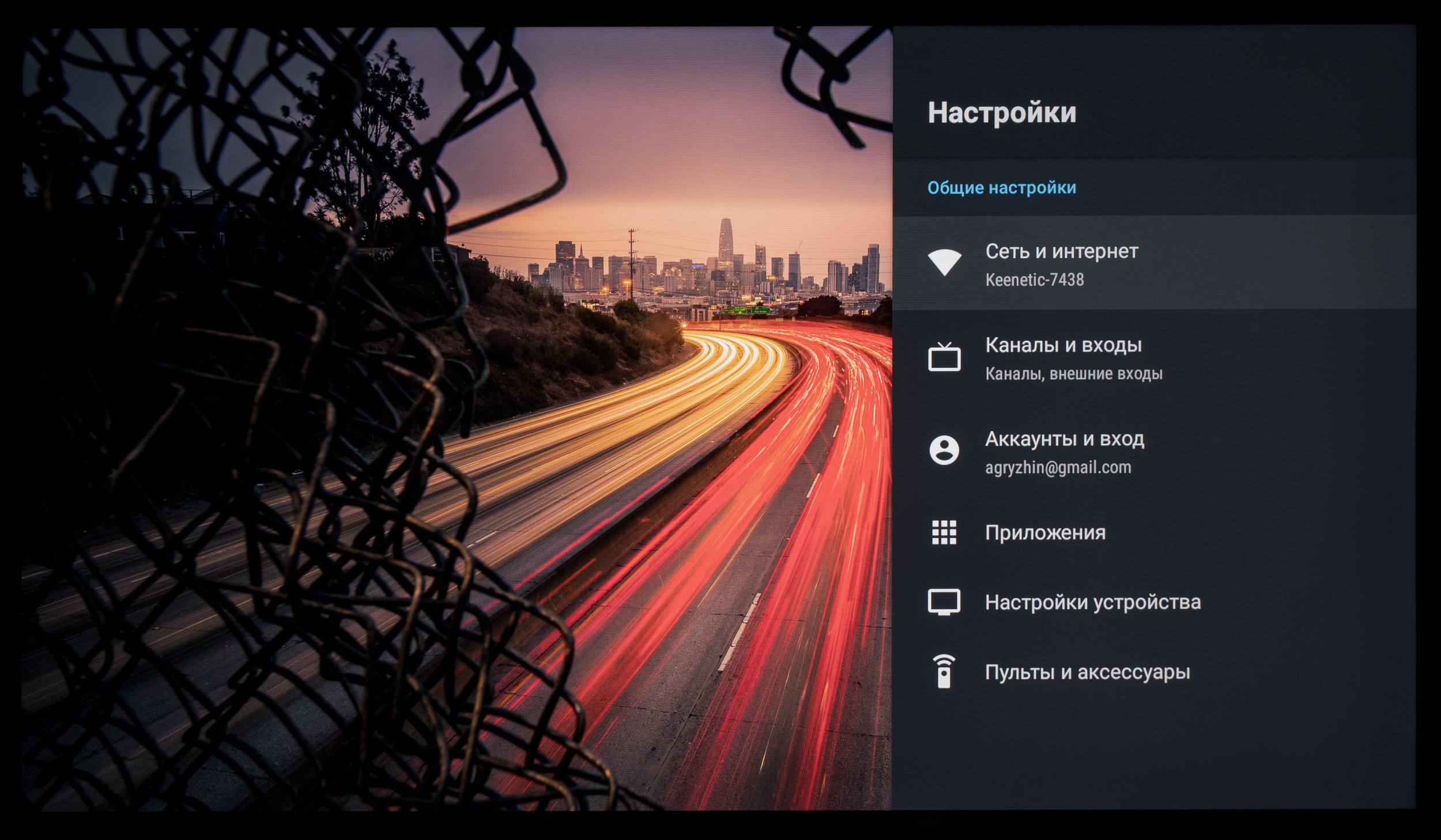The image size is (1441, 840).
Task: Click the Каналы, внешние входы subtitle
Action: pyautogui.click(x=1073, y=374)
